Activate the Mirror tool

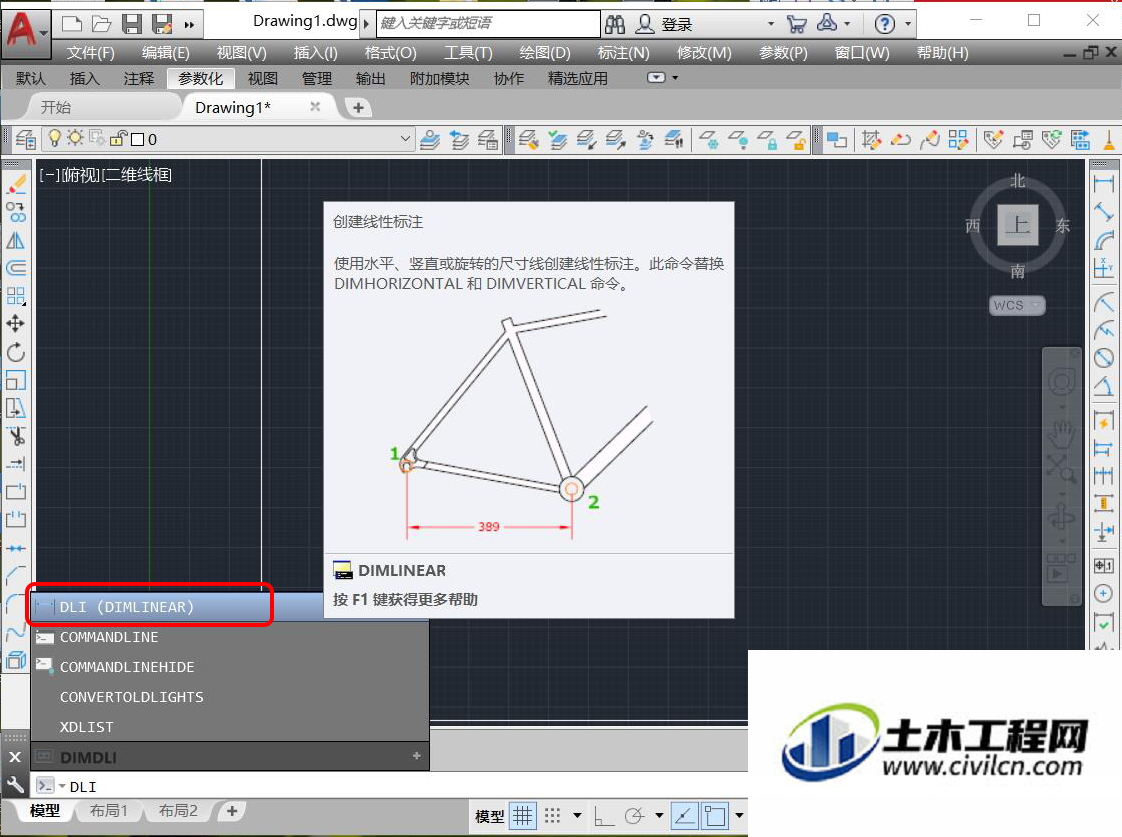[x=16, y=240]
